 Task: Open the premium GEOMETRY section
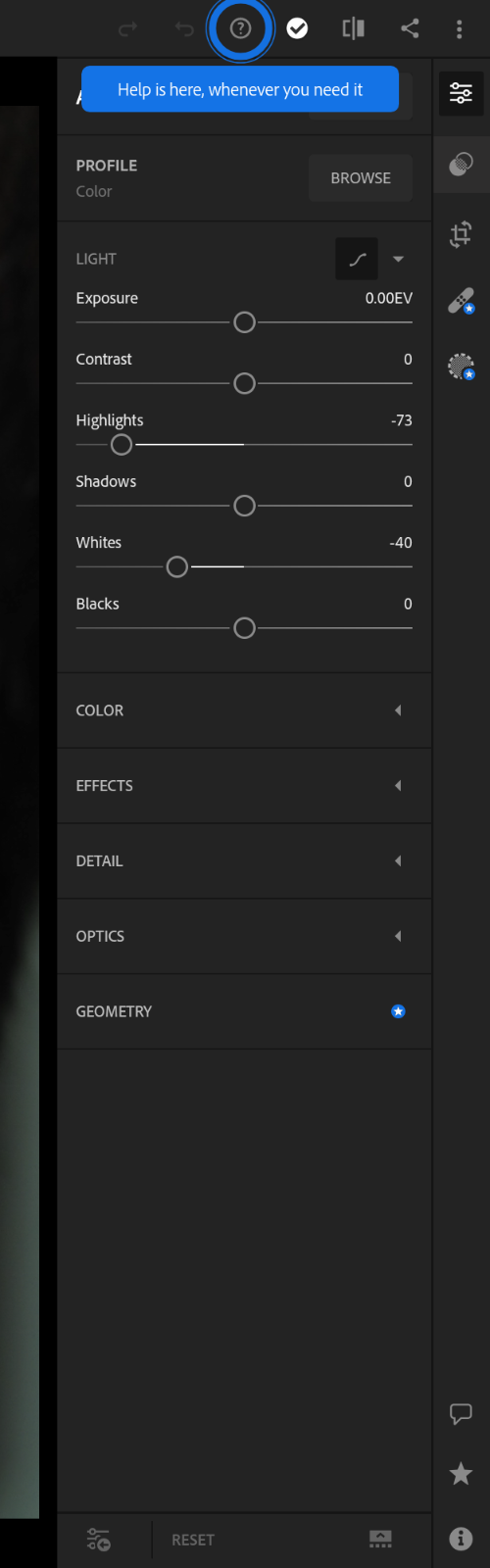coord(244,1011)
